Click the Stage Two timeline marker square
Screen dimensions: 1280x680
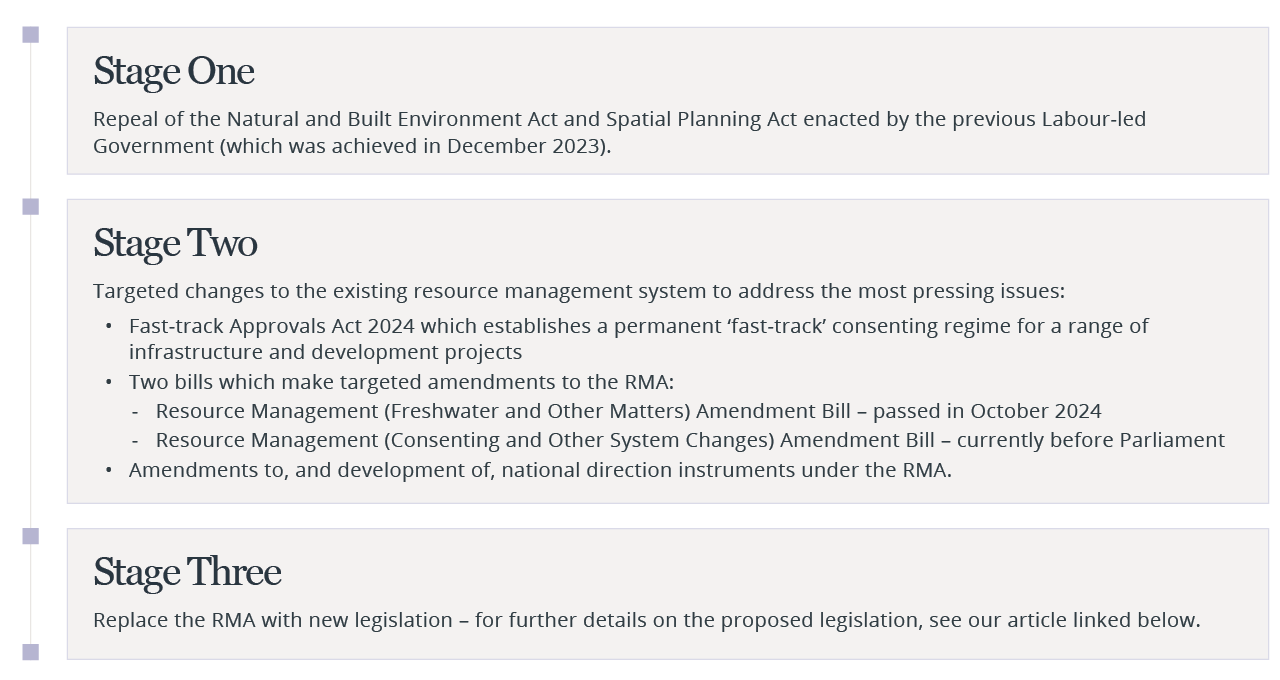(x=31, y=207)
